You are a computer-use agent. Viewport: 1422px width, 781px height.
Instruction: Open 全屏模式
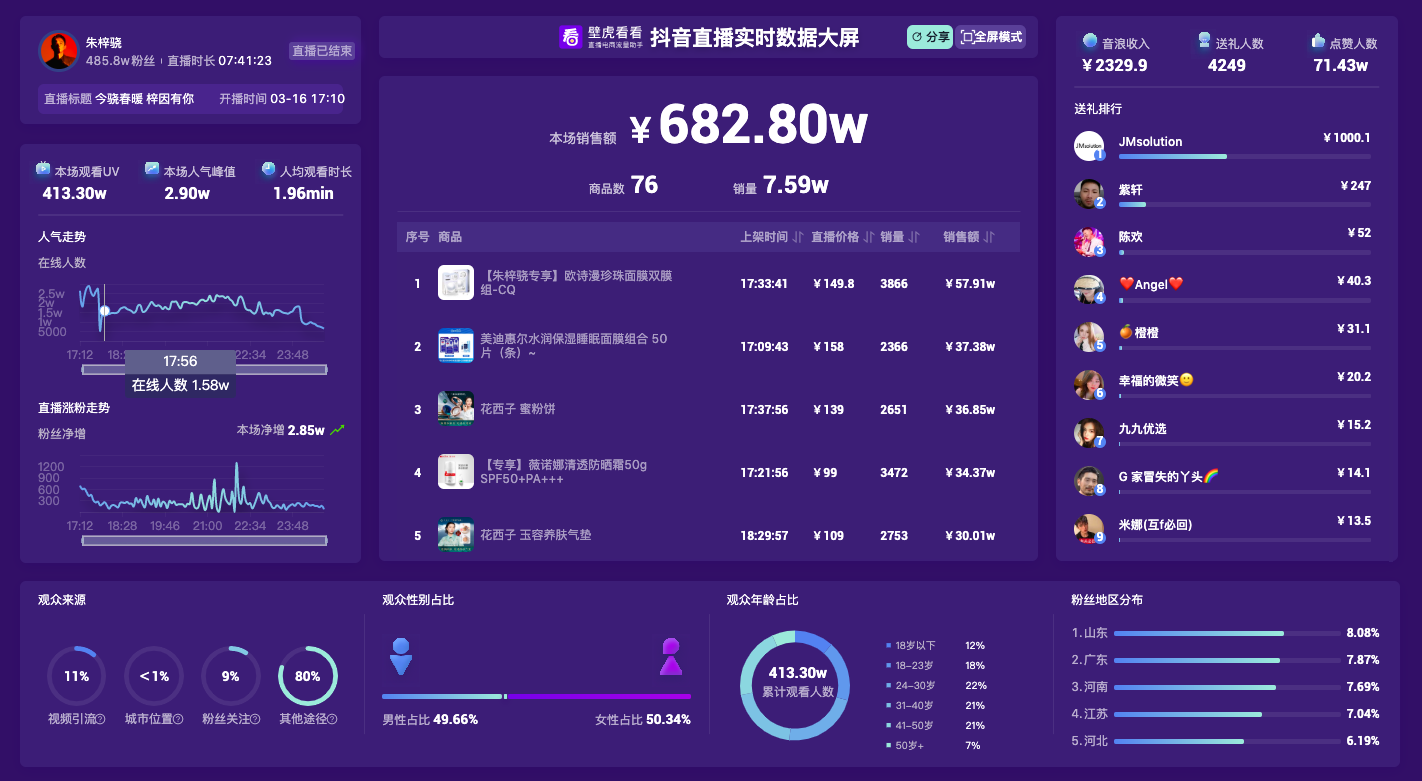coord(990,37)
